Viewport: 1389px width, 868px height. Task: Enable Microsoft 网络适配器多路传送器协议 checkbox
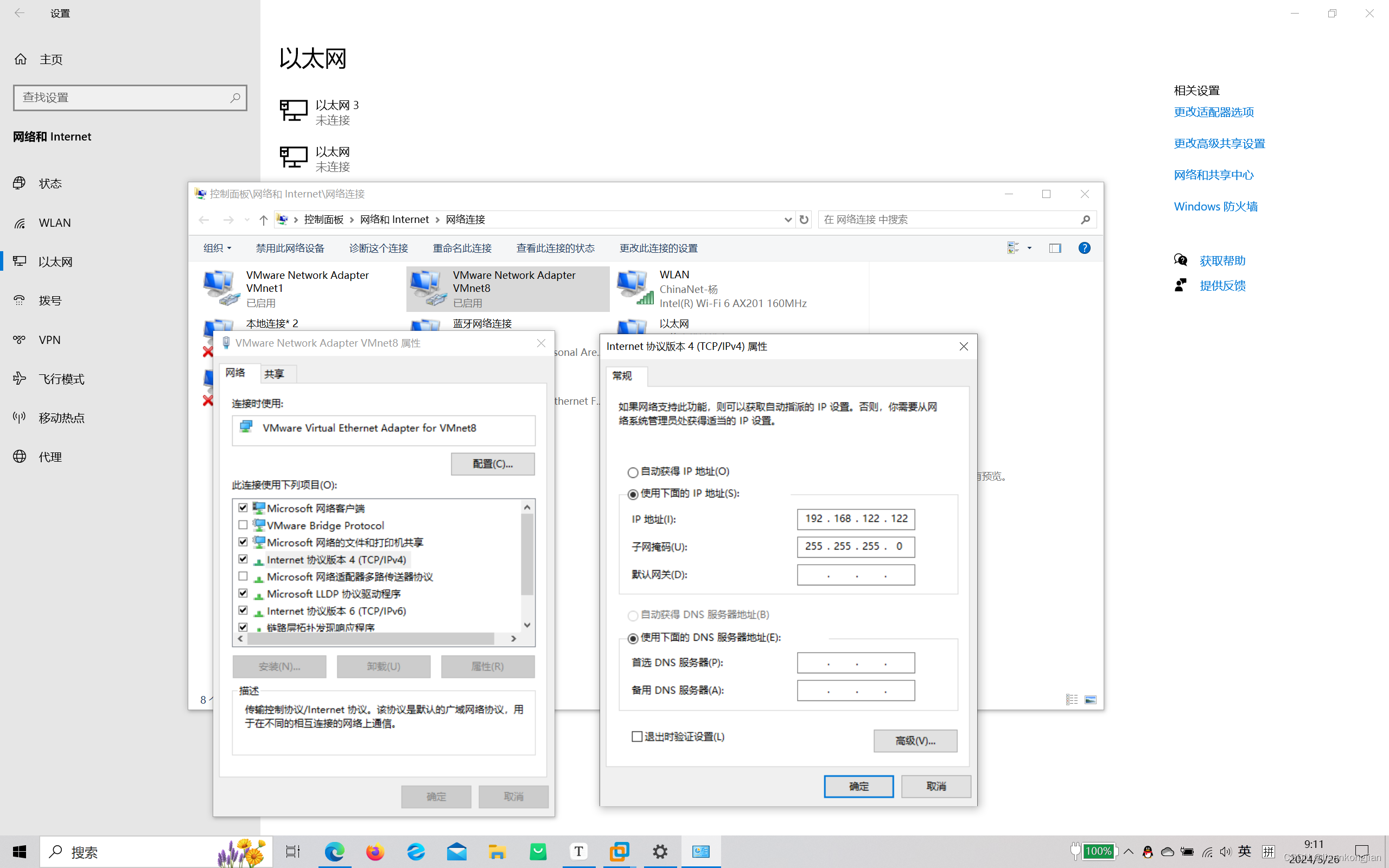coord(243,576)
